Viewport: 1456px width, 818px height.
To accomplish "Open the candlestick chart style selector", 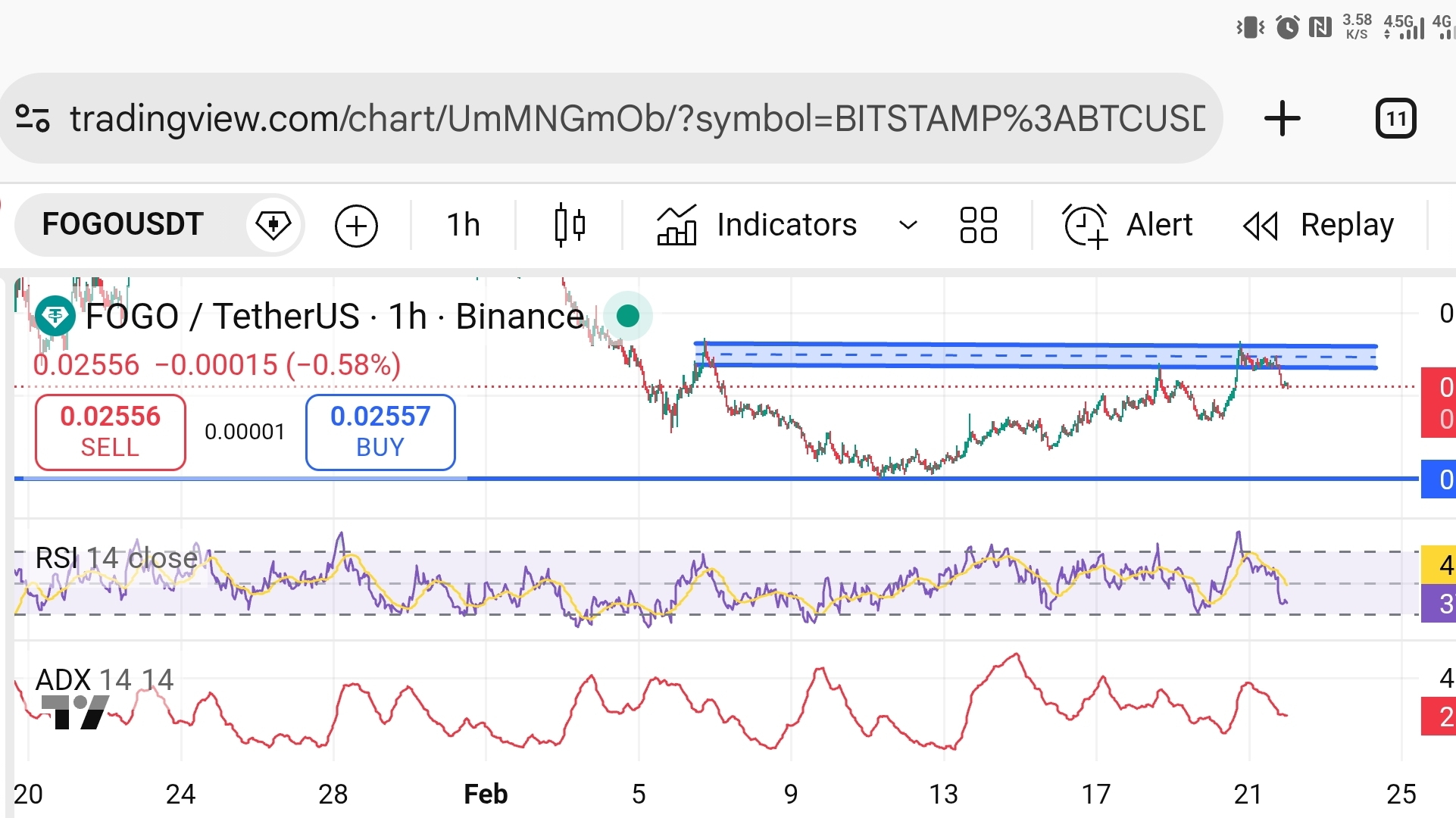I will 570,225.
